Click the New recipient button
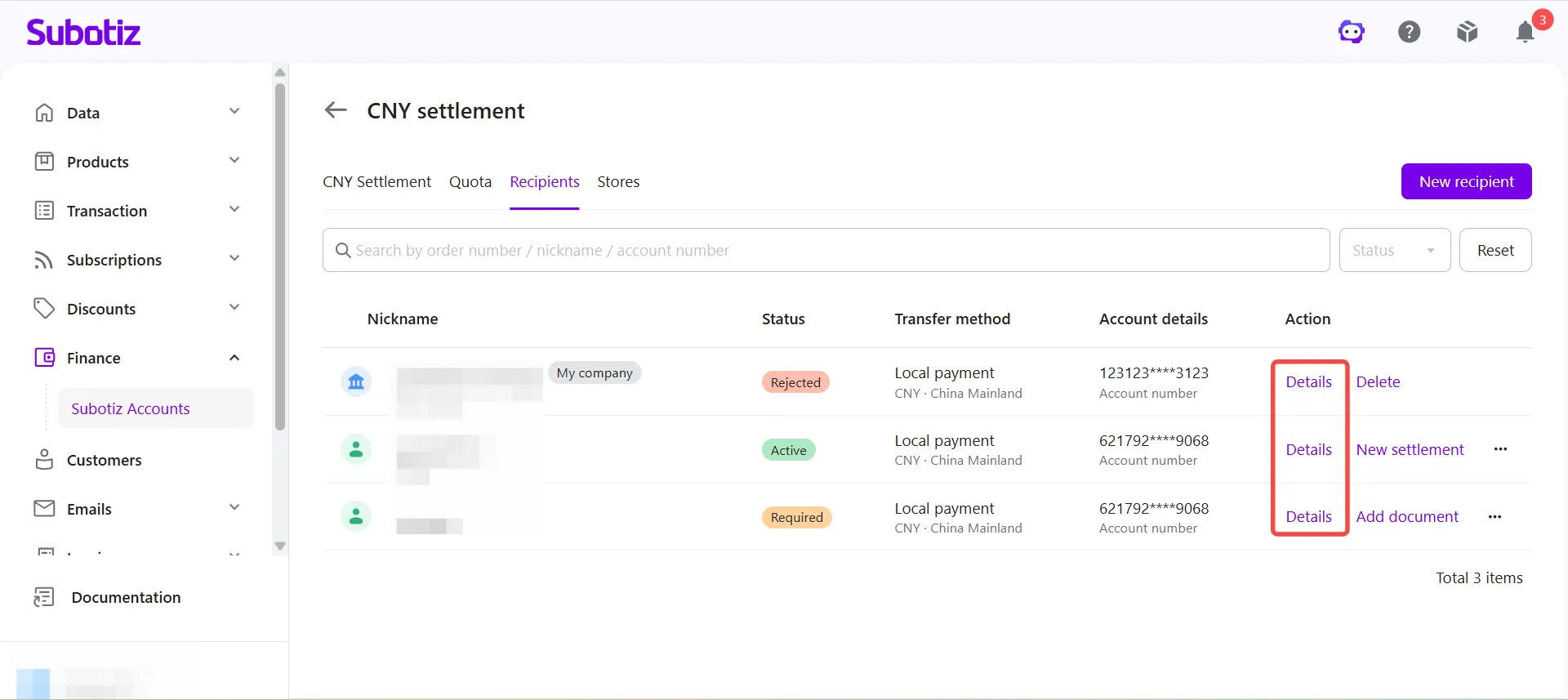1568x700 pixels. (1467, 181)
